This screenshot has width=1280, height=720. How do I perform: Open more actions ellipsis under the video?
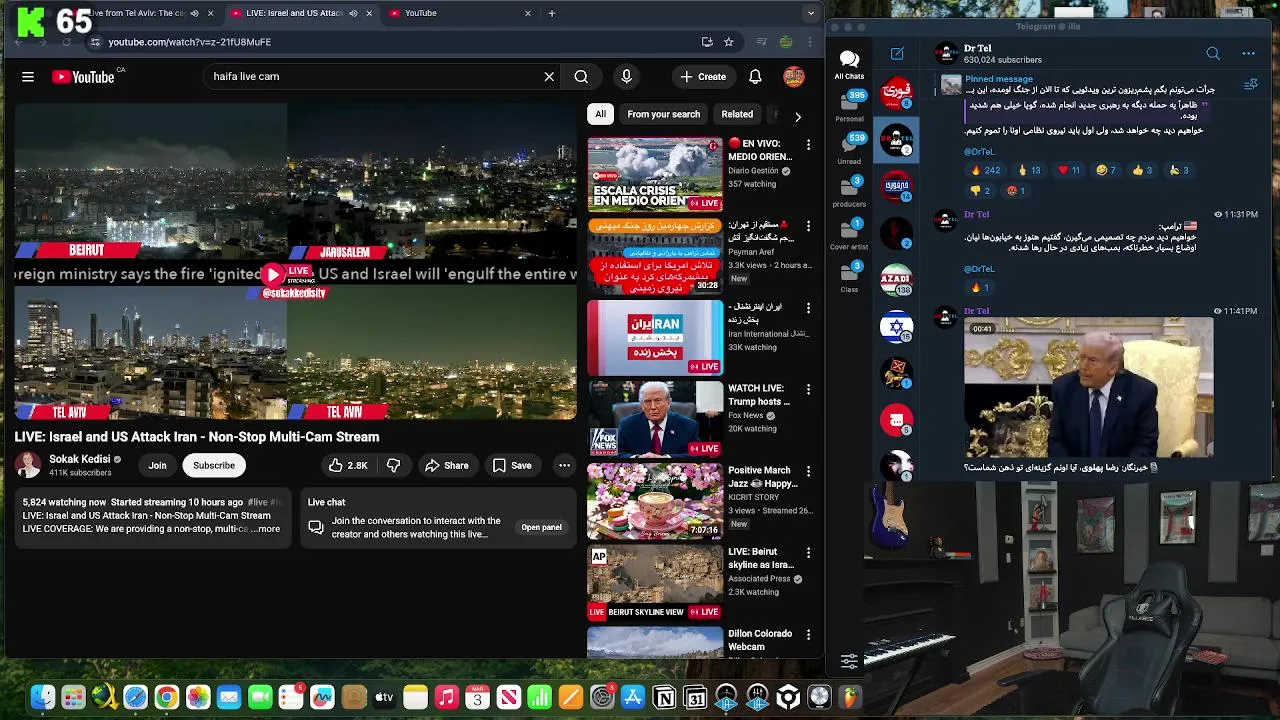click(x=565, y=465)
